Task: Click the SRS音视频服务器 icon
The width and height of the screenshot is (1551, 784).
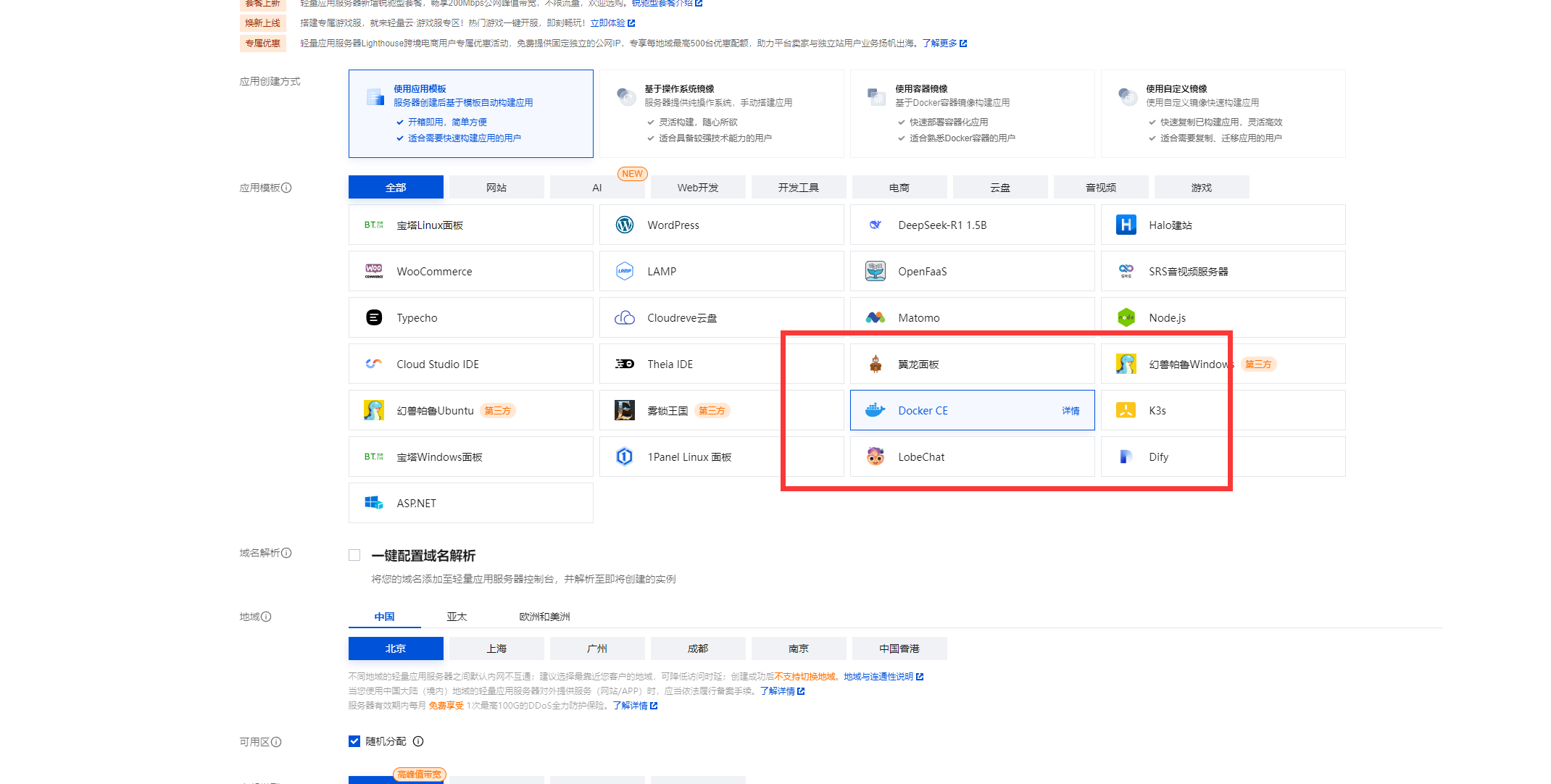Action: coord(1126,272)
